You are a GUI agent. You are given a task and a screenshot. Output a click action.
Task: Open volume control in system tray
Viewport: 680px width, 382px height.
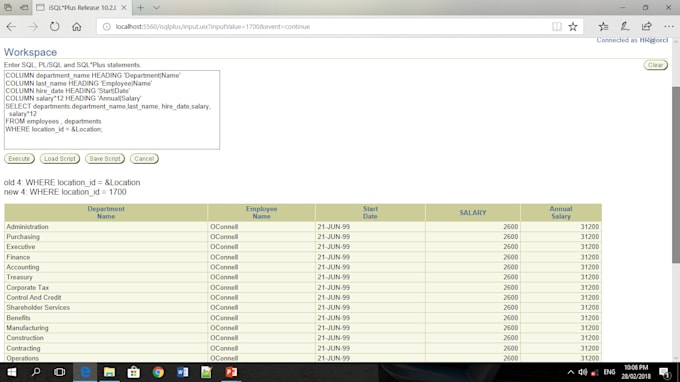[583, 372]
